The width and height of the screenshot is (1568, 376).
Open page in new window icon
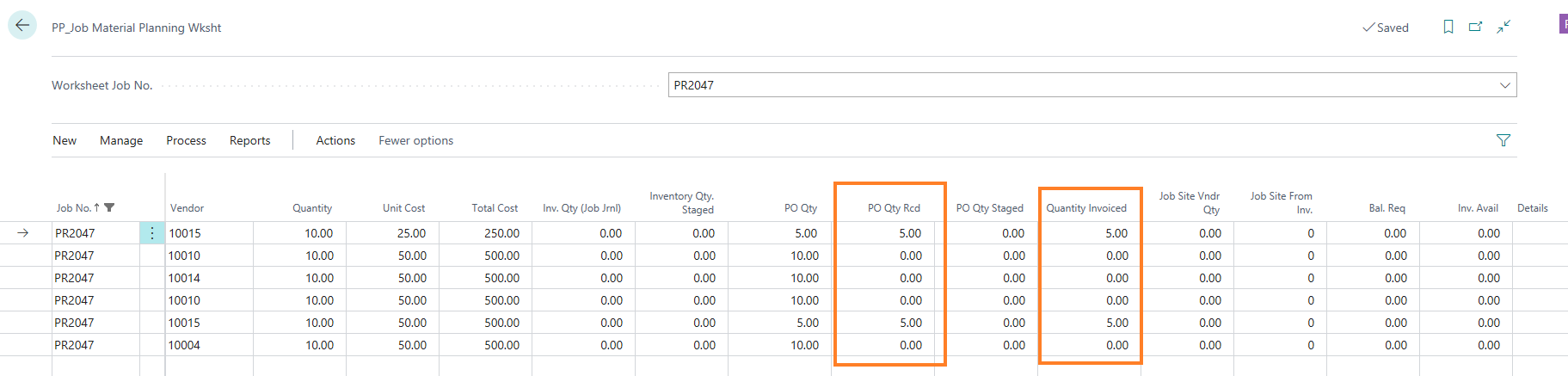point(1475,28)
